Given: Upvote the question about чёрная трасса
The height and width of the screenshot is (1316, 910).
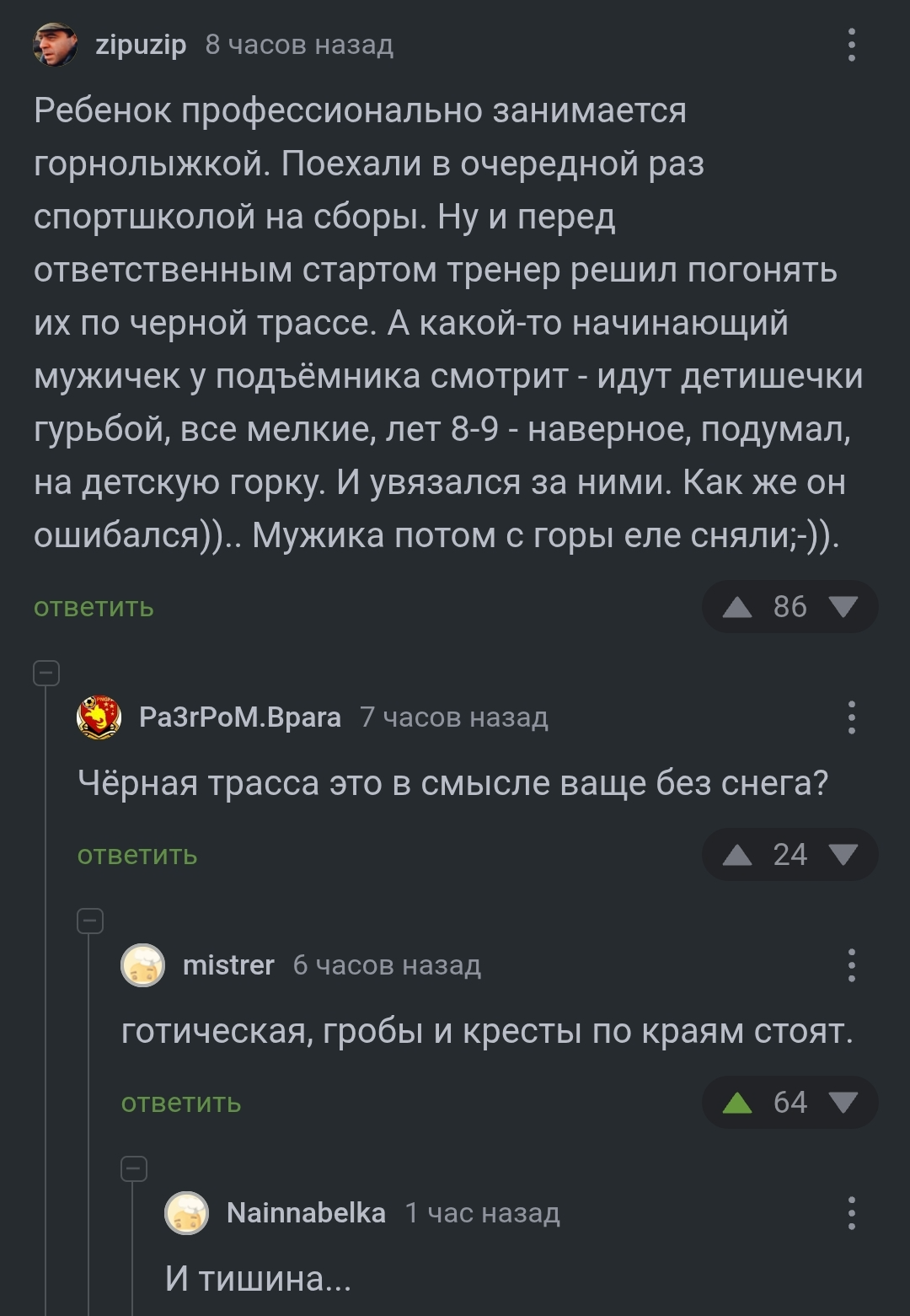Looking at the screenshot, I should [x=736, y=857].
